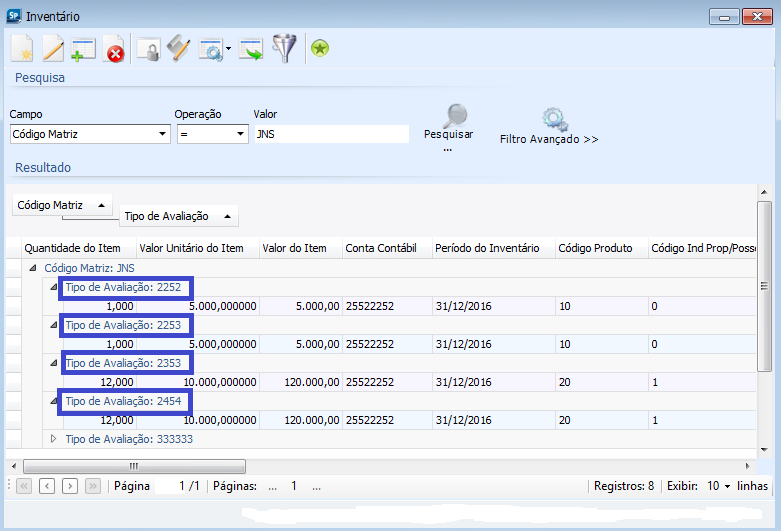Collapse the Código Matriz JNS group
Image resolution: width=781 pixels, height=531 pixels.
33,268
